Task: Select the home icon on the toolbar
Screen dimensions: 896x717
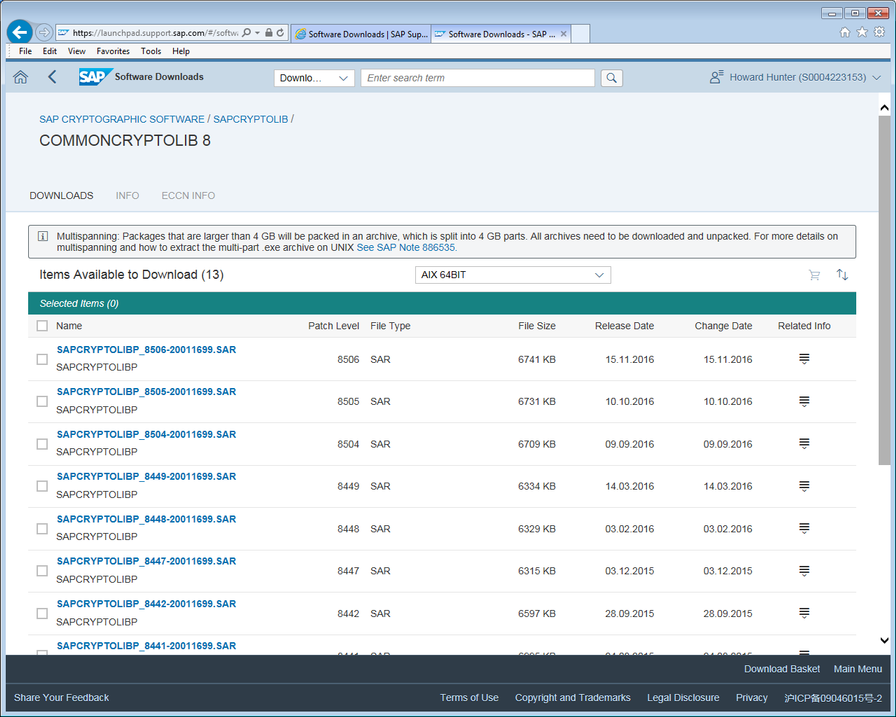Action: tap(19, 77)
